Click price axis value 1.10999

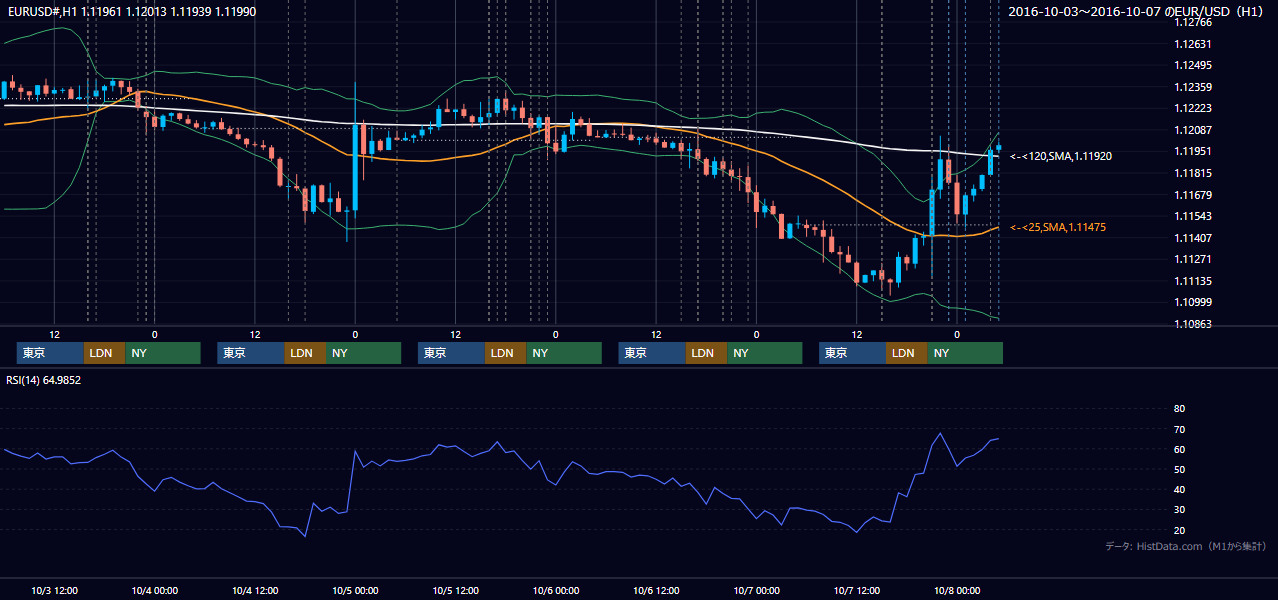tap(1192, 302)
